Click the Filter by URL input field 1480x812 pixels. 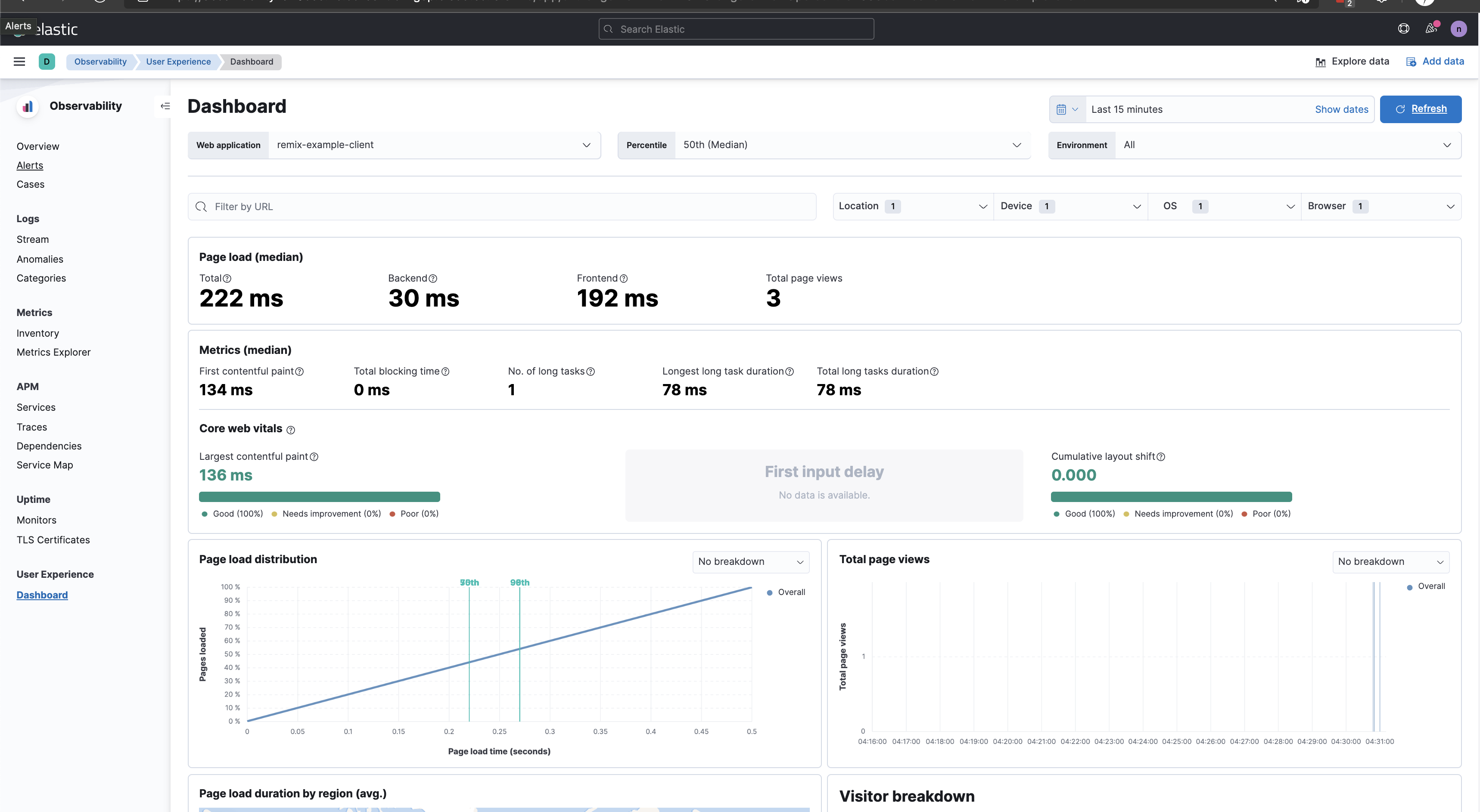click(500, 206)
